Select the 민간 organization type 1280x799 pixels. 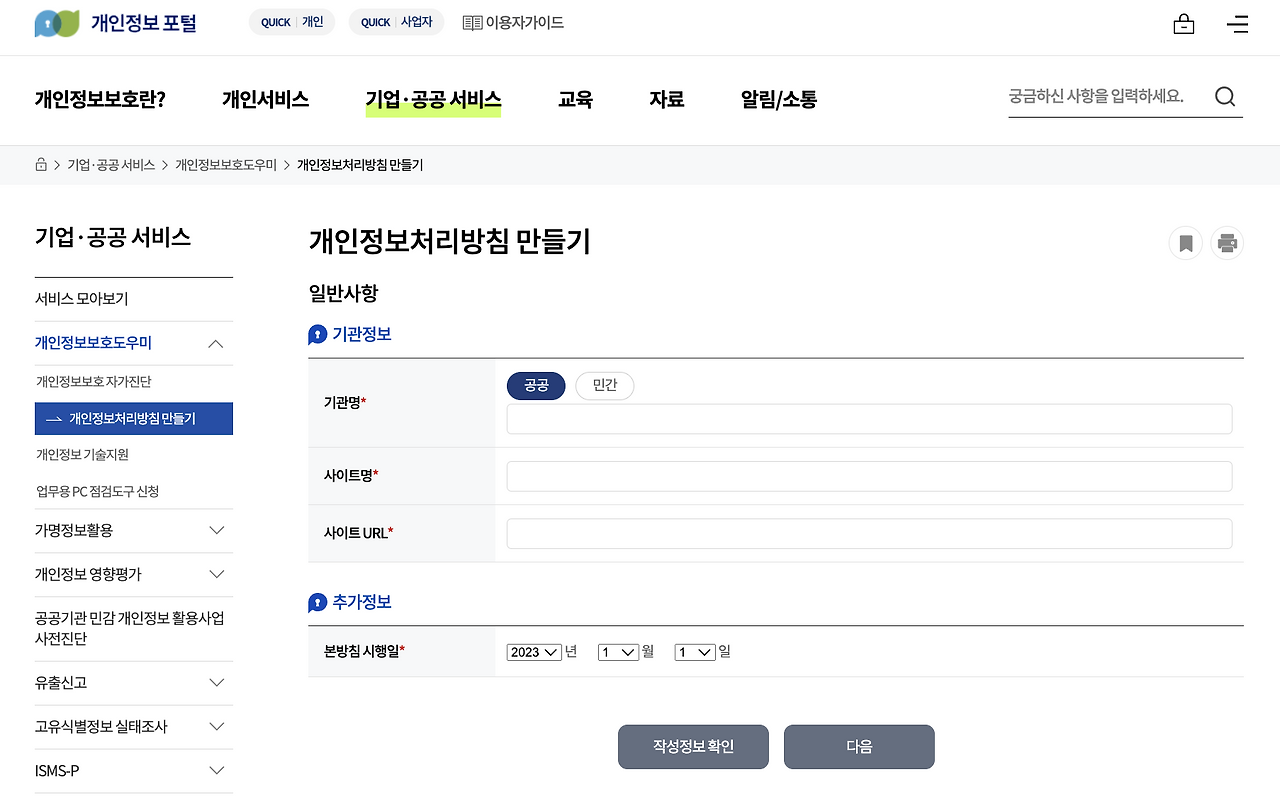click(604, 385)
